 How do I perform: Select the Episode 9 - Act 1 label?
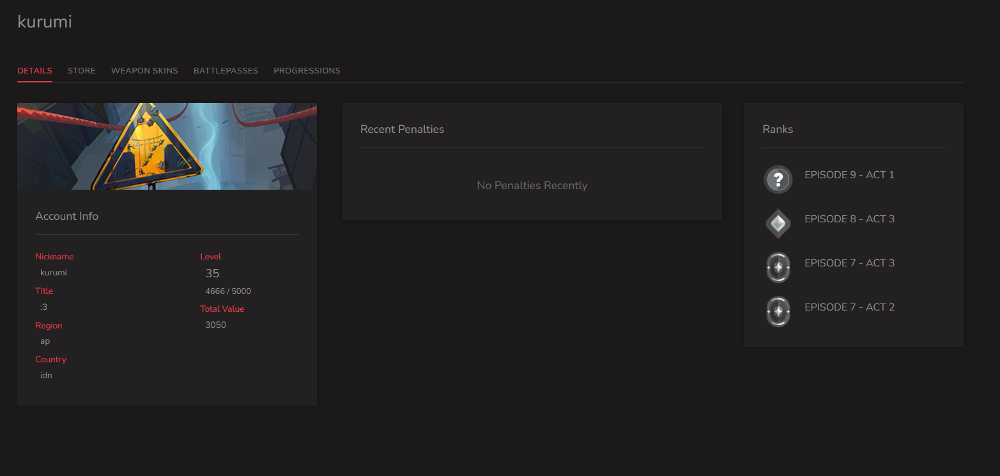[x=849, y=175]
